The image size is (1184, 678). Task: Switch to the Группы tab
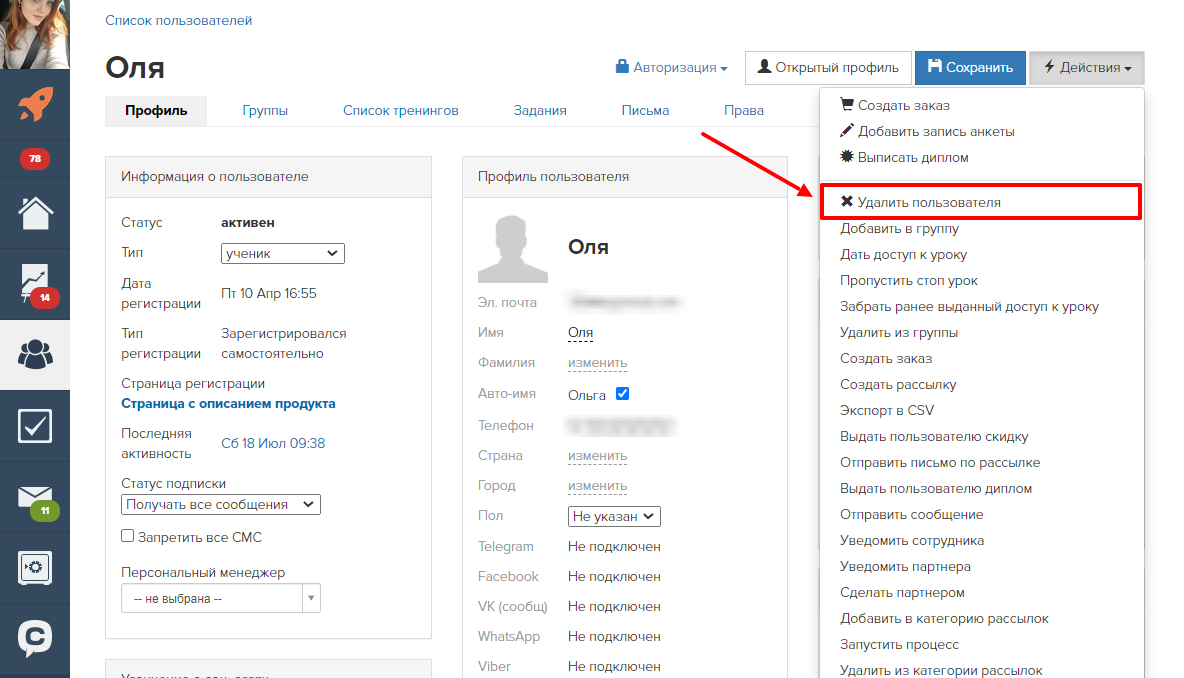tap(265, 110)
